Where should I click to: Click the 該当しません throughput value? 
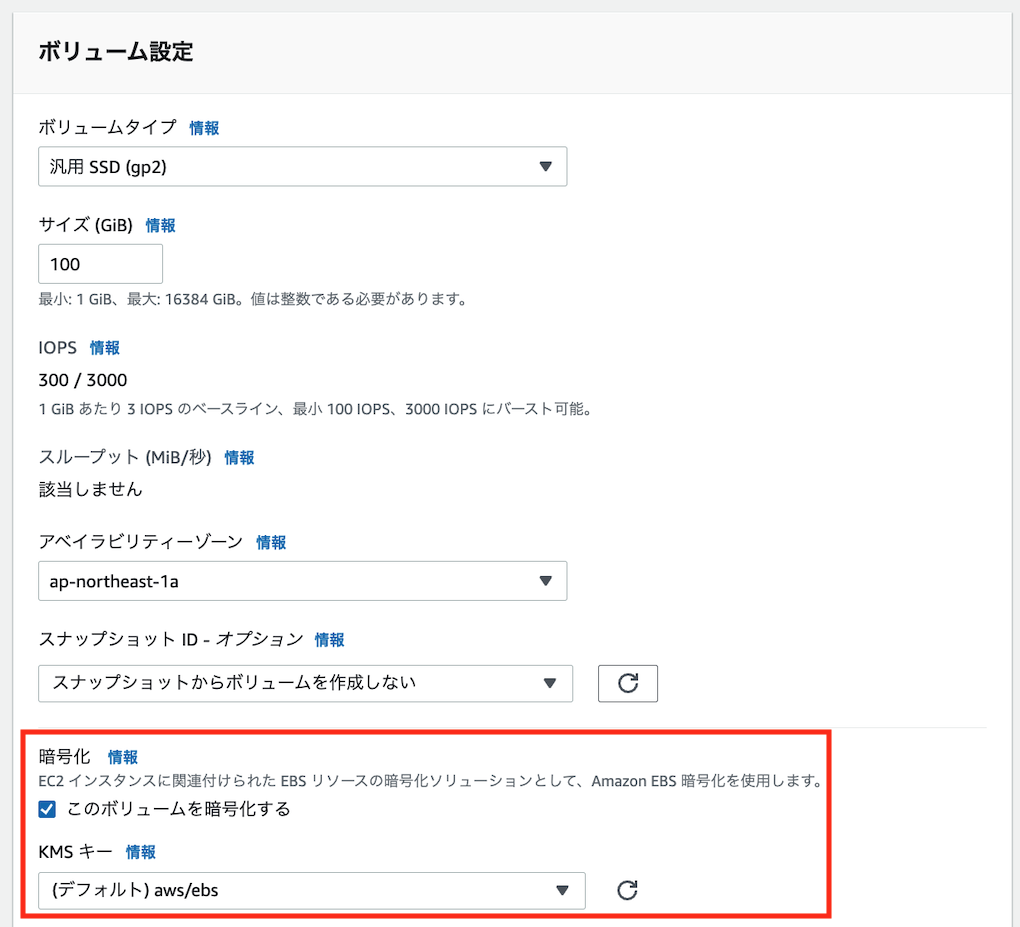pyautogui.click(x=90, y=489)
